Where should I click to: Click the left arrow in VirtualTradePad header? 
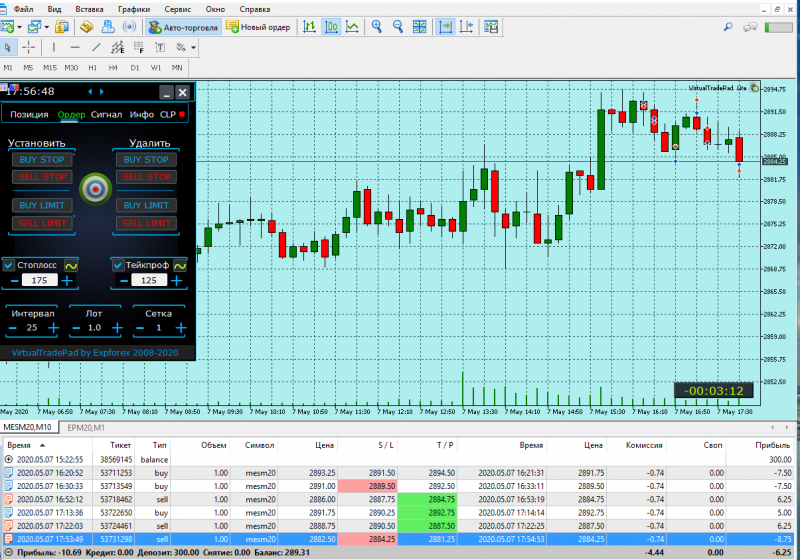coord(90,92)
